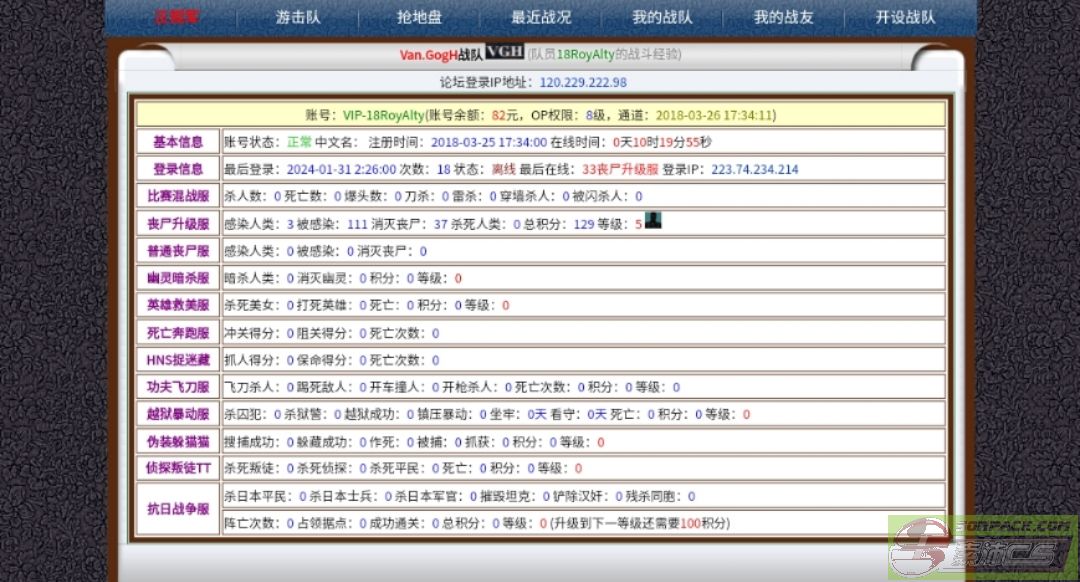Open the 比赛混战服 server label
Screen dimensions: 1080x582
point(178,196)
